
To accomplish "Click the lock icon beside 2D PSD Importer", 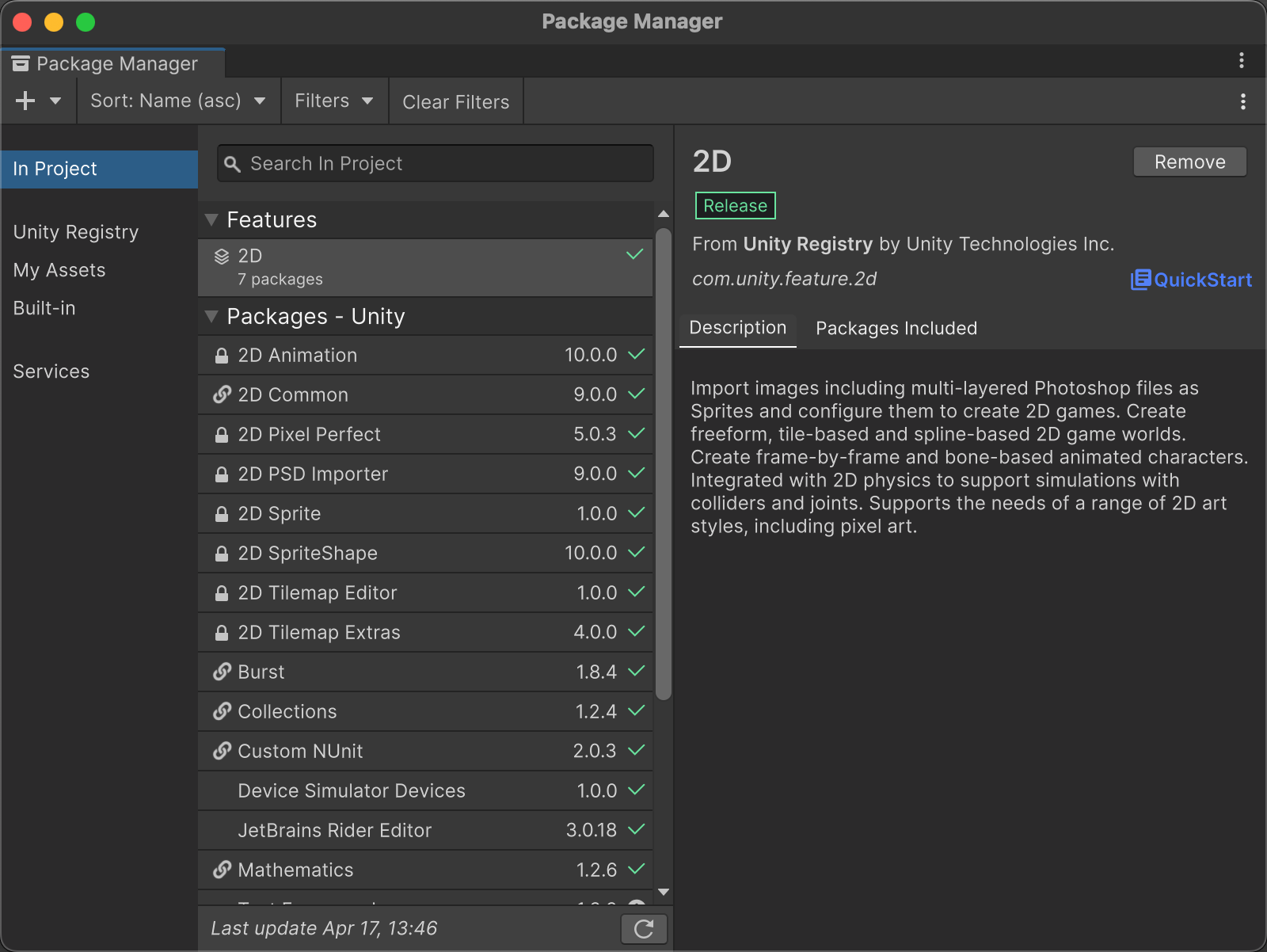I will coord(222,474).
